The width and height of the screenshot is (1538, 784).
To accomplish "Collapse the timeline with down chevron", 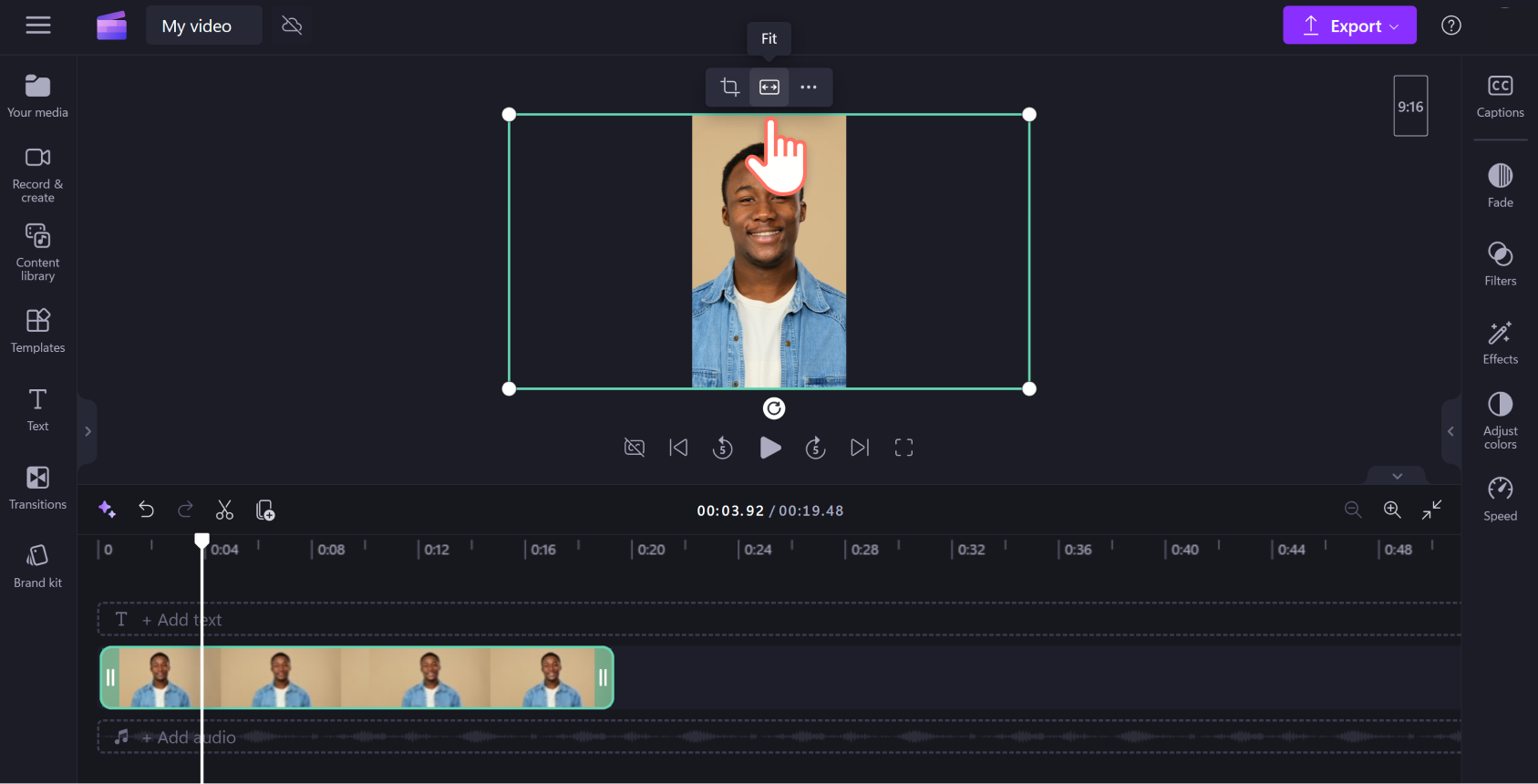I will pos(1397,476).
